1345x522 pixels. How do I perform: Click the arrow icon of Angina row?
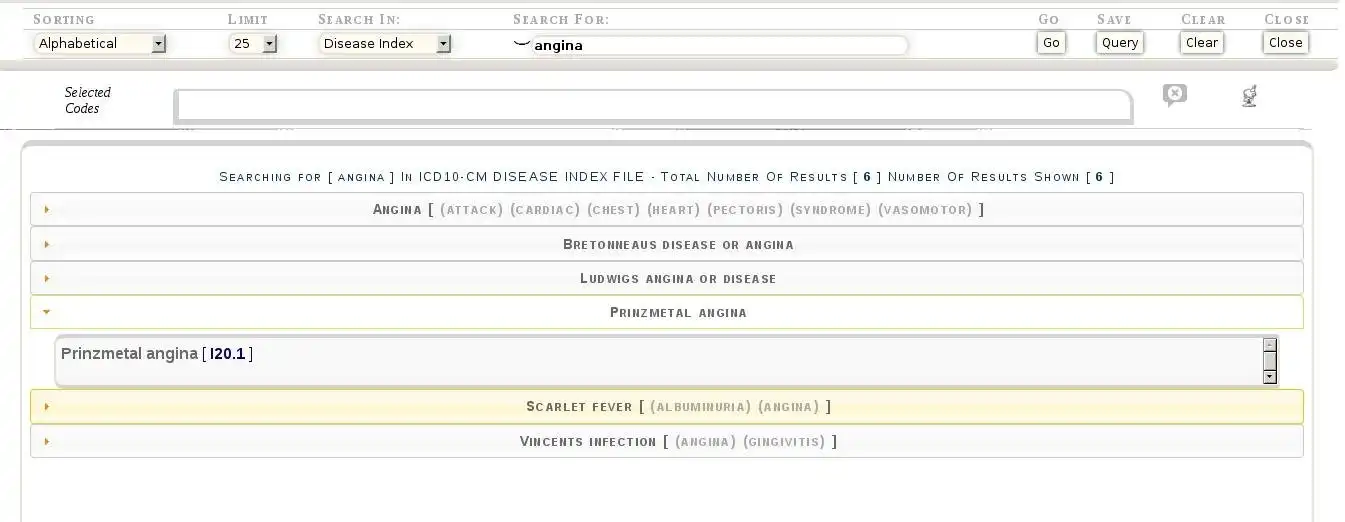pyautogui.click(x=47, y=209)
